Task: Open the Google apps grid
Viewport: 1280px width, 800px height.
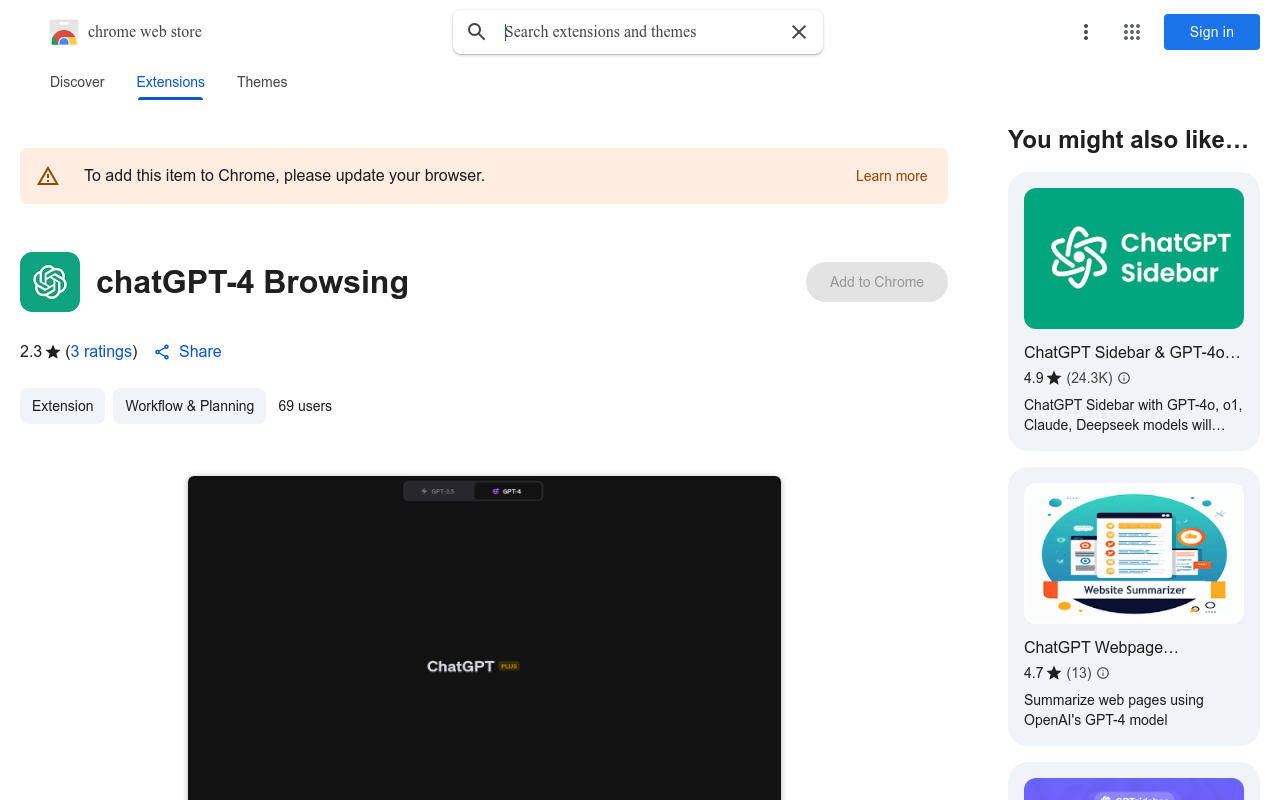Action: point(1131,32)
